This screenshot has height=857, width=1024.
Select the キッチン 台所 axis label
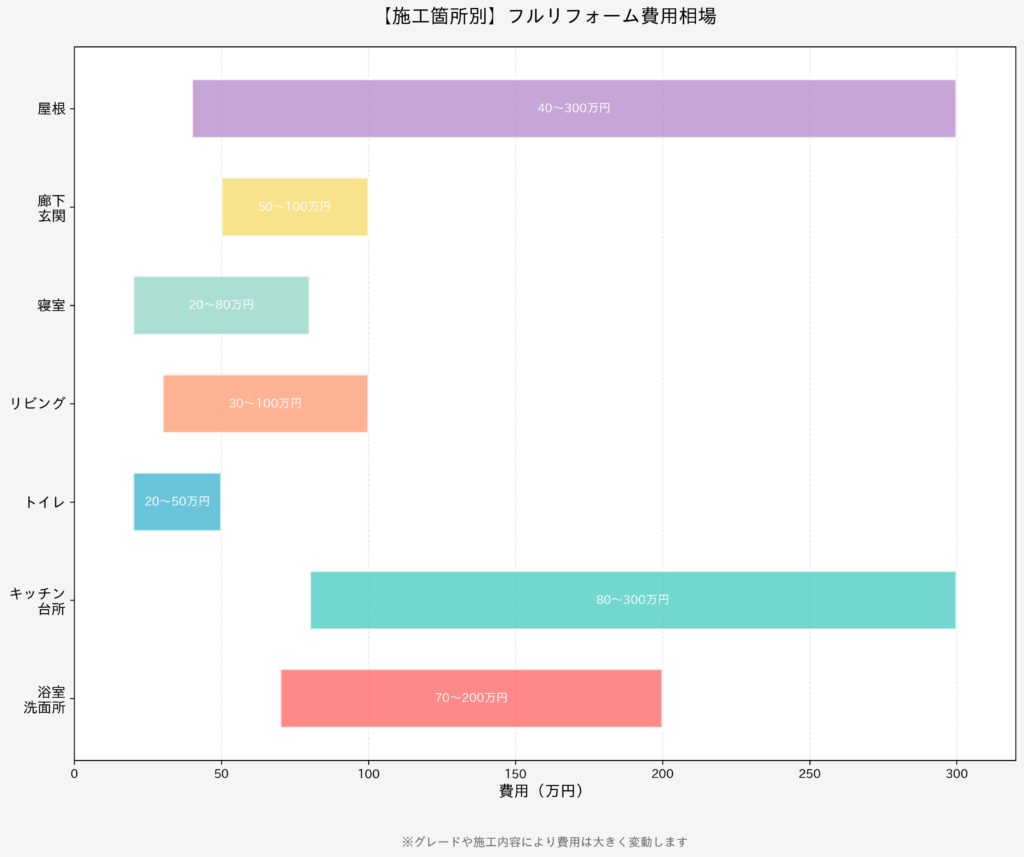(x=38, y=600)
